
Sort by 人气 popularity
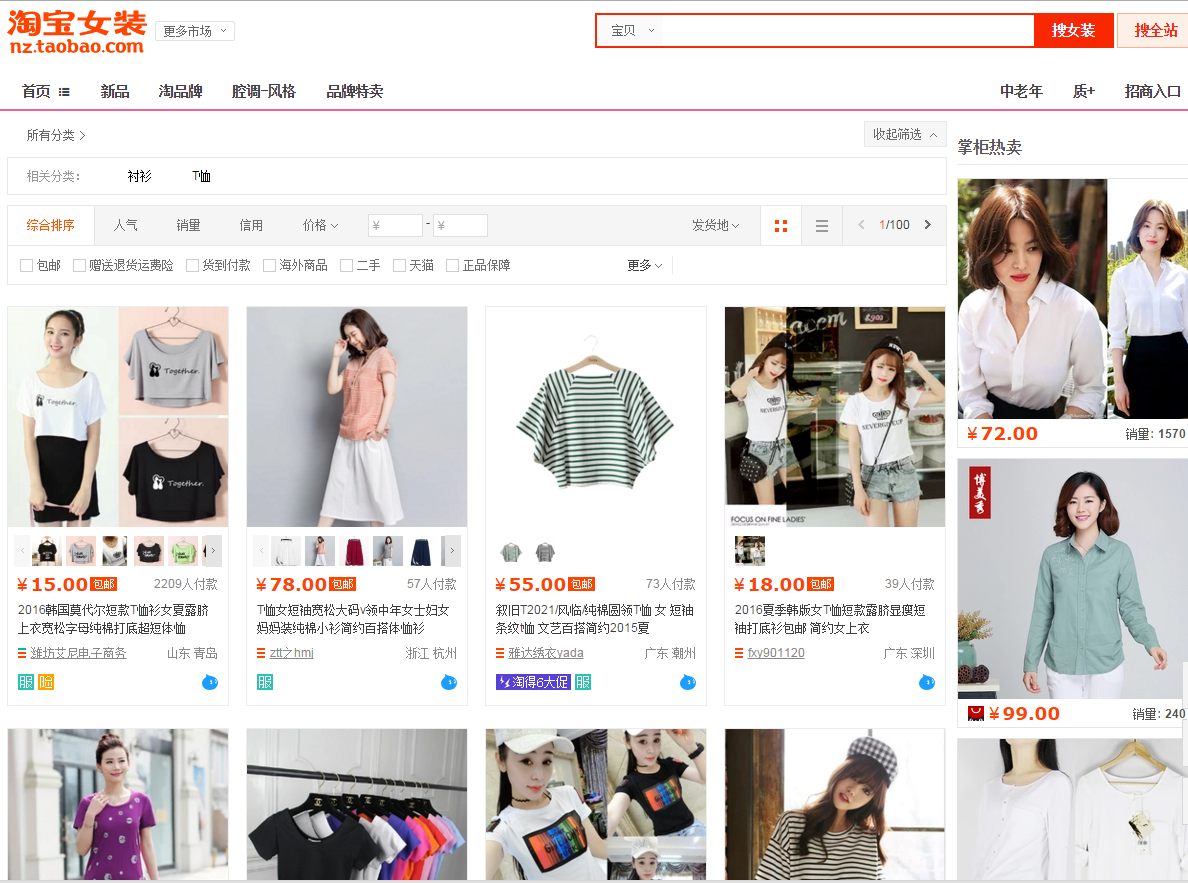(126, 225)
